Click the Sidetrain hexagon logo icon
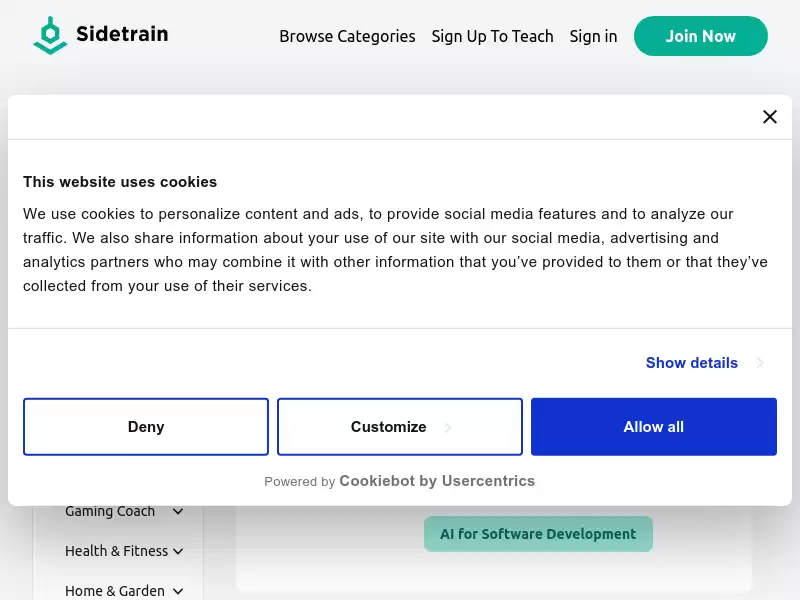This screenshot has width=800, height=600. pos(50,35)
